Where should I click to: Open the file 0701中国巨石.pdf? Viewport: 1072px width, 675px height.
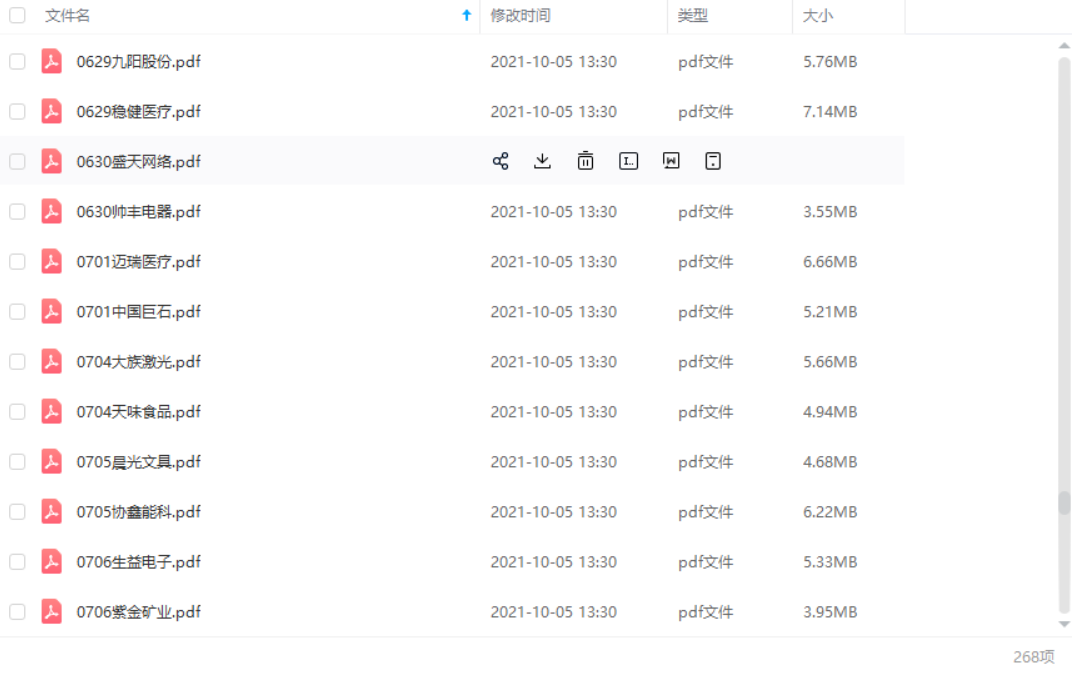click(x=139, y=312)
